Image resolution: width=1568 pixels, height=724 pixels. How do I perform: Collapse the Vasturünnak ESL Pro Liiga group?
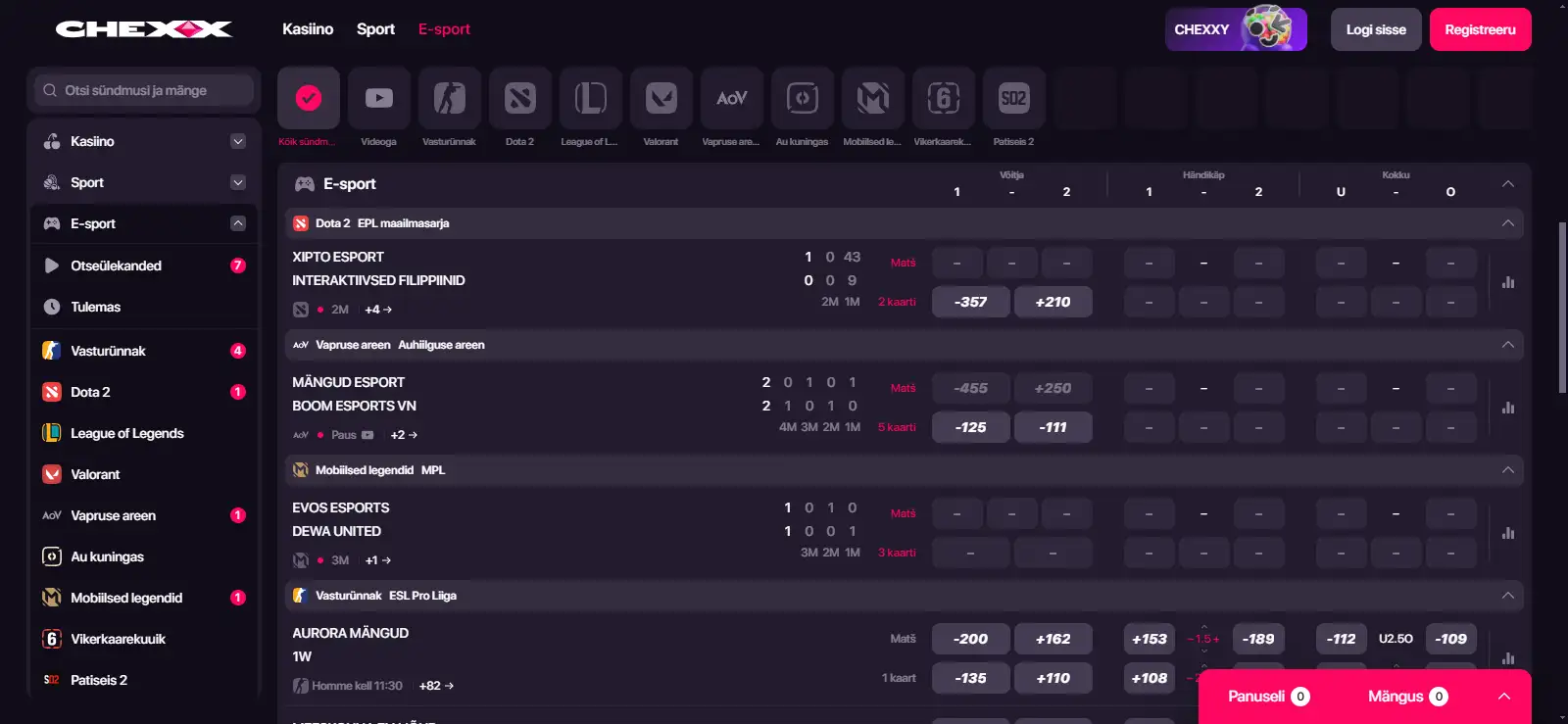[x=1508, y=596]
